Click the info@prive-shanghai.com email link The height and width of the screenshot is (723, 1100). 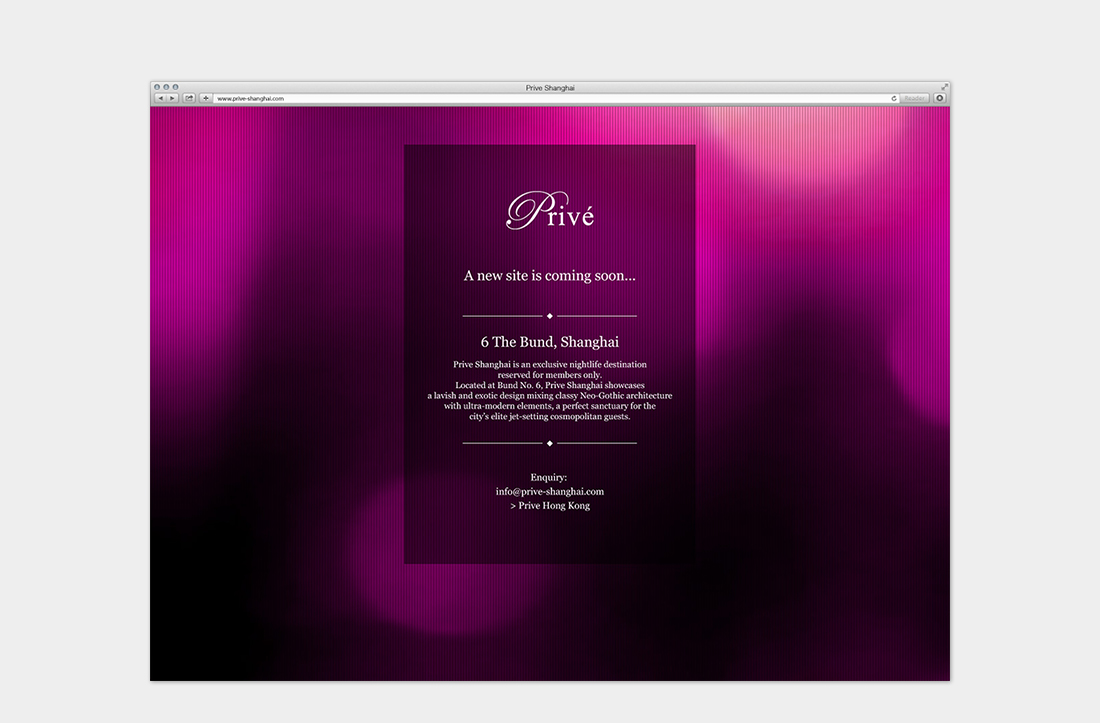pos(550,491)
